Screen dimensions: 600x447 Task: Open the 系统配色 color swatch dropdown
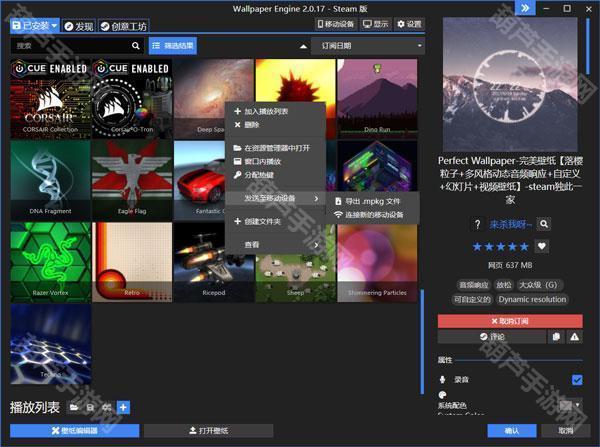pos(570,405)
